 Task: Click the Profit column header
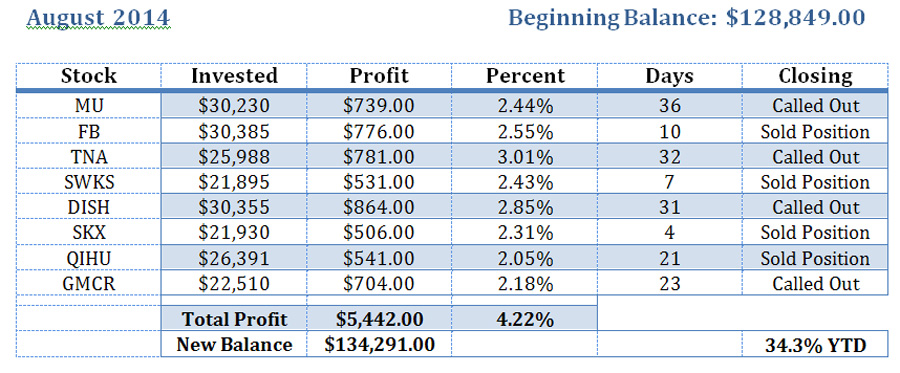click(x=379, y=76)
